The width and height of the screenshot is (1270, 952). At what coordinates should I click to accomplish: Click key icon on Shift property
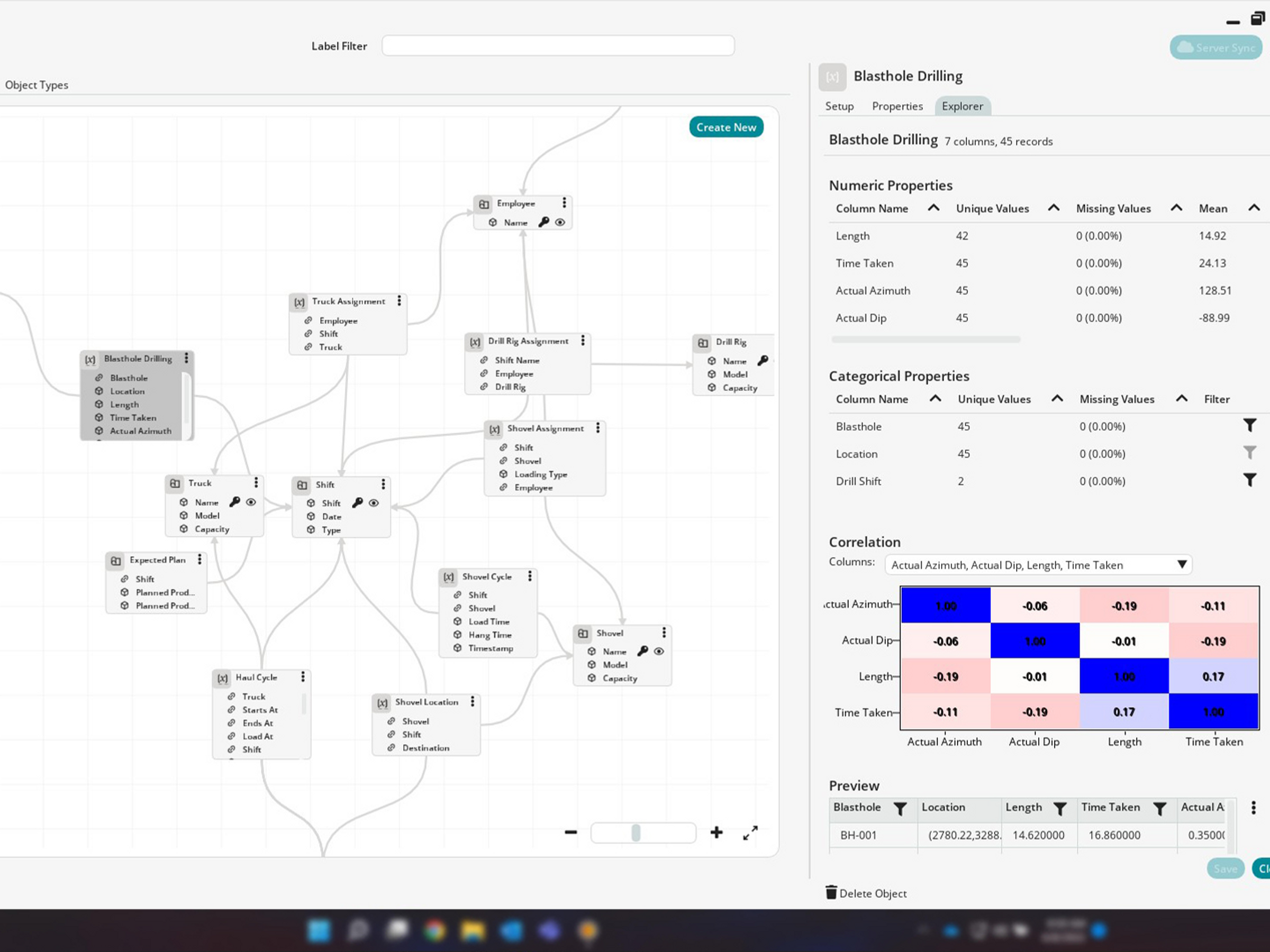[358, 504]
